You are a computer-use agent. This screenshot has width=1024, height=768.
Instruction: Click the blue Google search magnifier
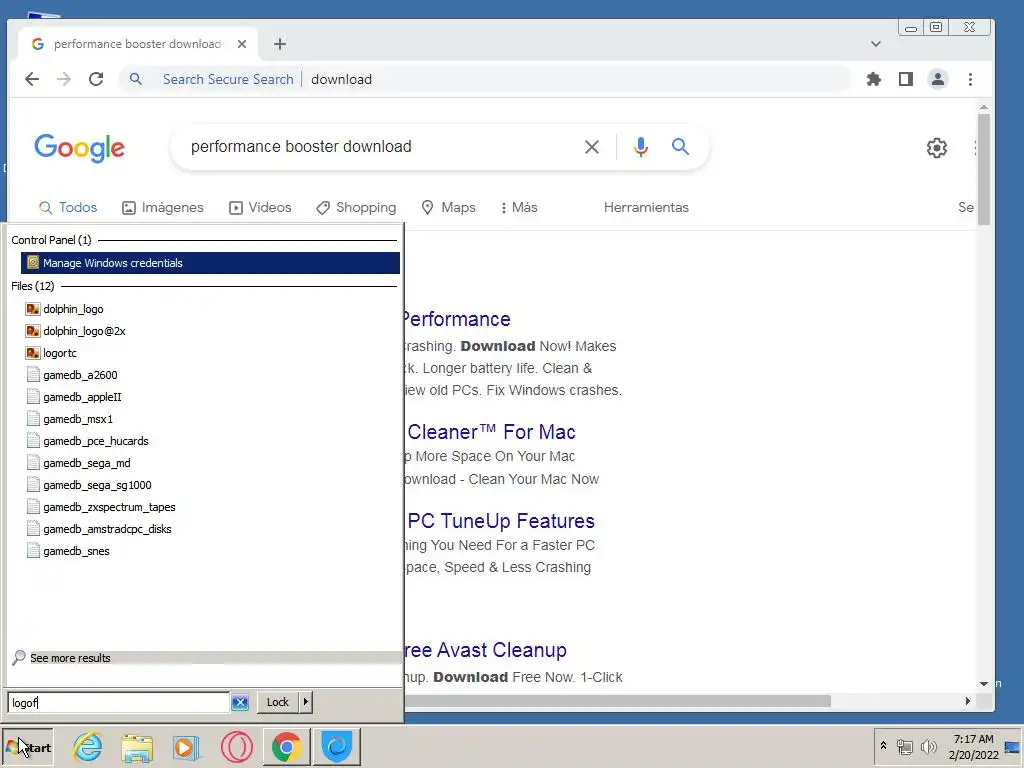[x=680, y=146]
